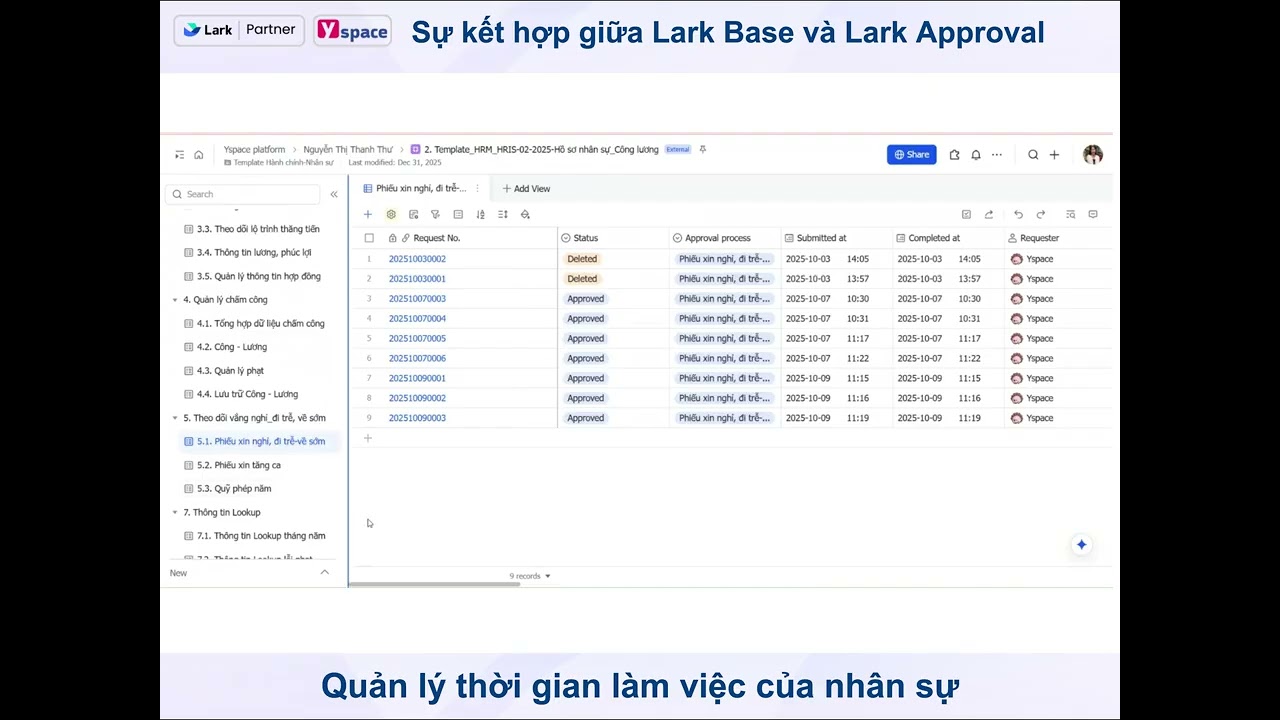
Task: Open the Sort toolbar icon
Action: coord(481,214)
